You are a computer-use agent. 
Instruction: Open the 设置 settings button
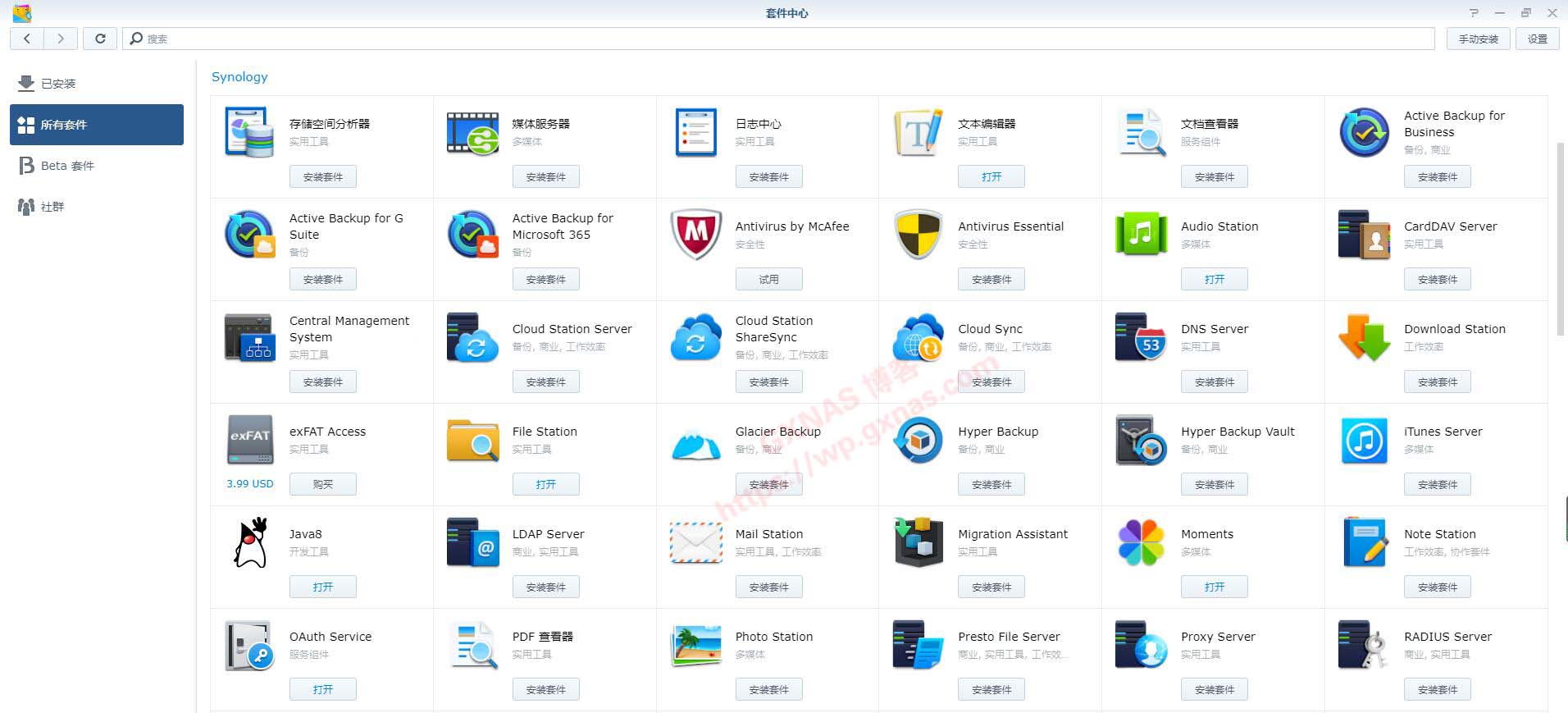(x=1537, y=39)
